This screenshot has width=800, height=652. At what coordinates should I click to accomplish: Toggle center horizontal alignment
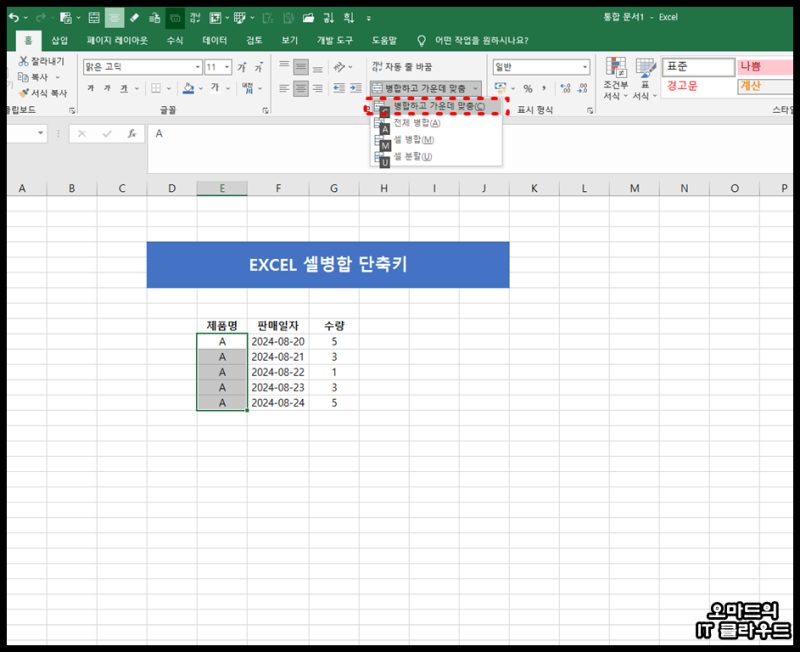tap(301, 88)
